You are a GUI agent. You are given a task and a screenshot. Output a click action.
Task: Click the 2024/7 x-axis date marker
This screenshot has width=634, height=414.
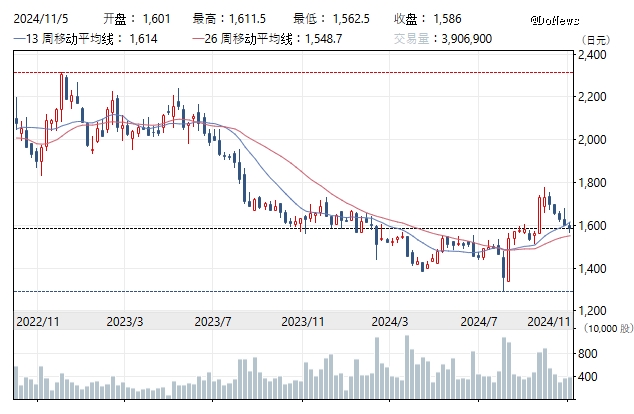pos(479,321)
